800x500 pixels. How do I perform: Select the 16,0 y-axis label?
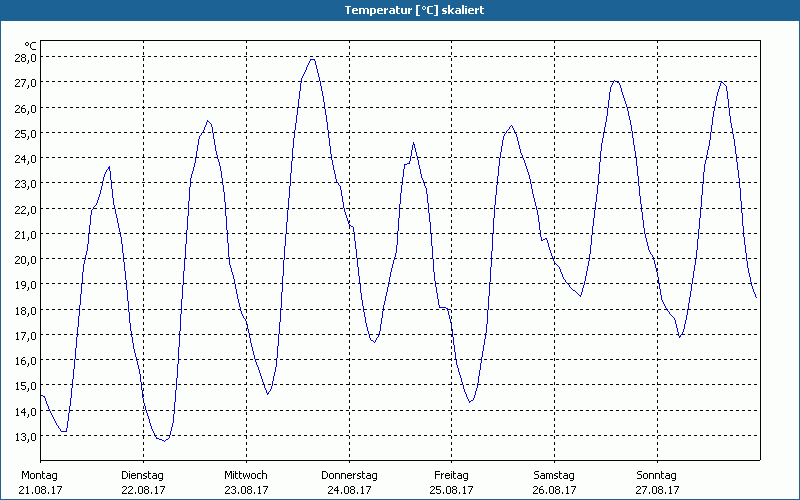(25, 360)
